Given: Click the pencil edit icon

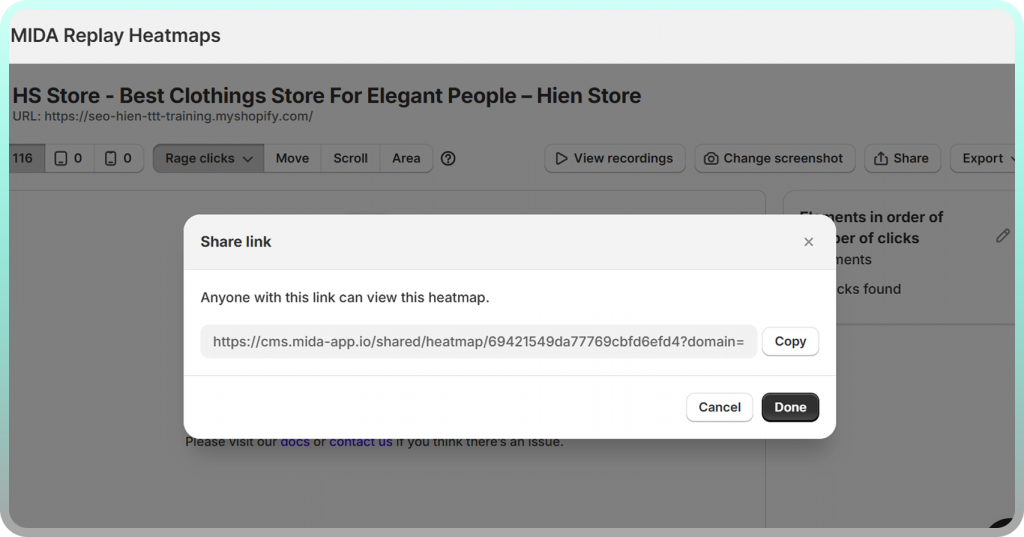Looking at the screenshot, I should [x=1002, y=236].
